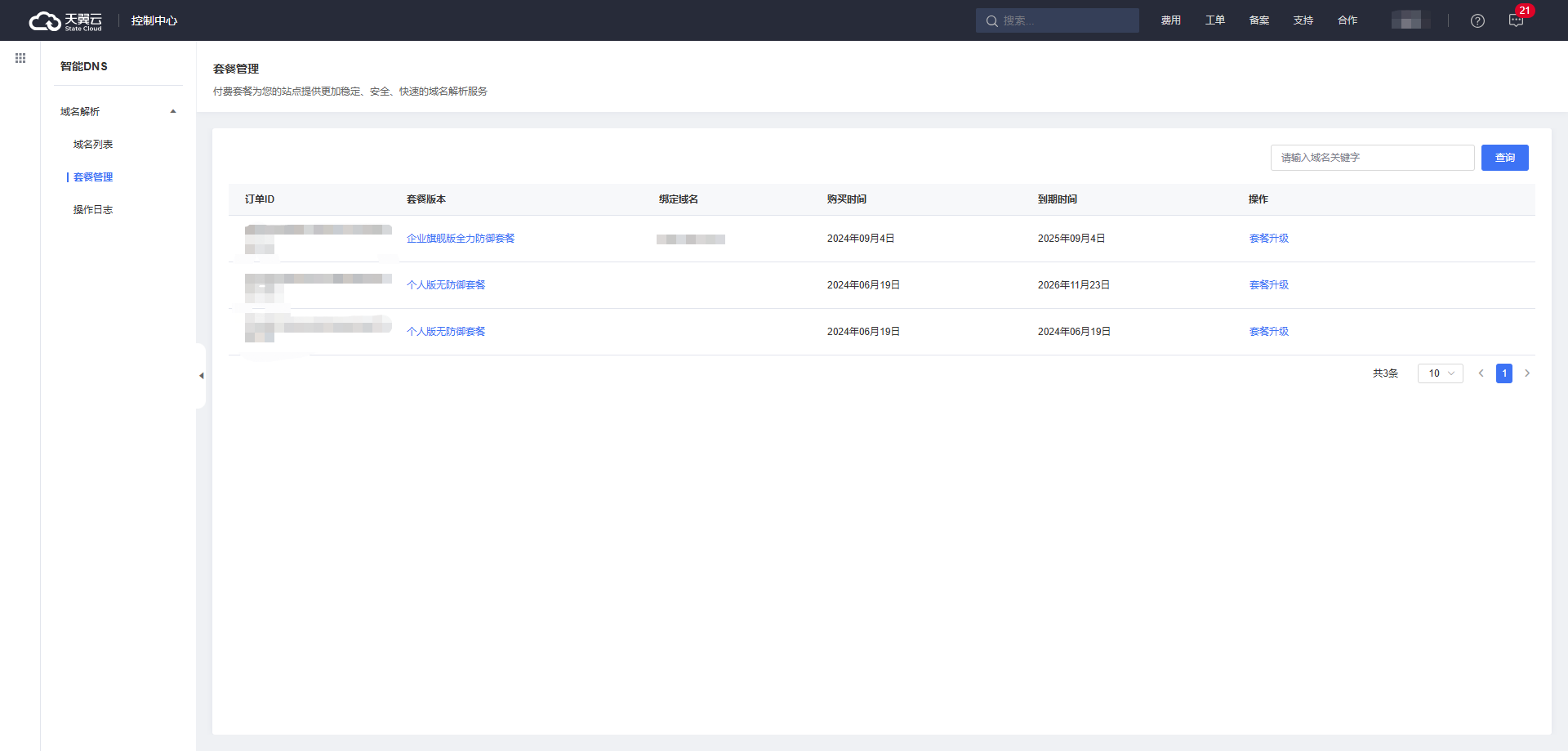Open the user account avatar
This screenshot has width=1568, height=751.
pos(1411,20)
